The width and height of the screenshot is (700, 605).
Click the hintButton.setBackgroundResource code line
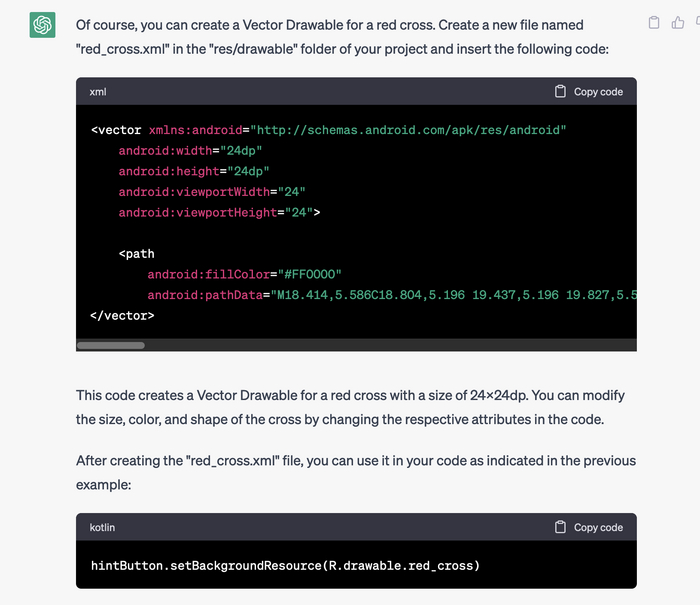pos(285,566)
